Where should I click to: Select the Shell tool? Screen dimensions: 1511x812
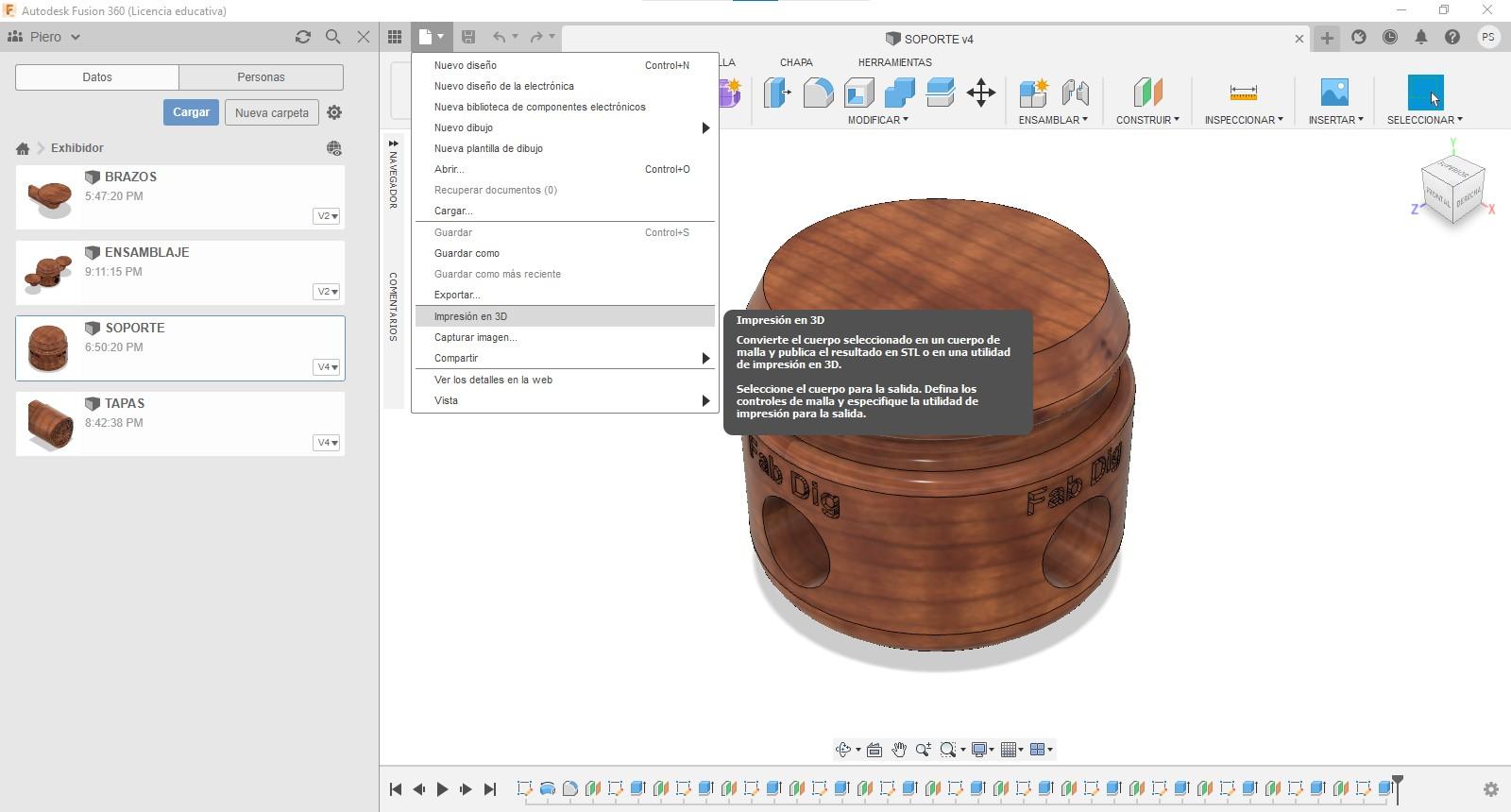[859, 93]
